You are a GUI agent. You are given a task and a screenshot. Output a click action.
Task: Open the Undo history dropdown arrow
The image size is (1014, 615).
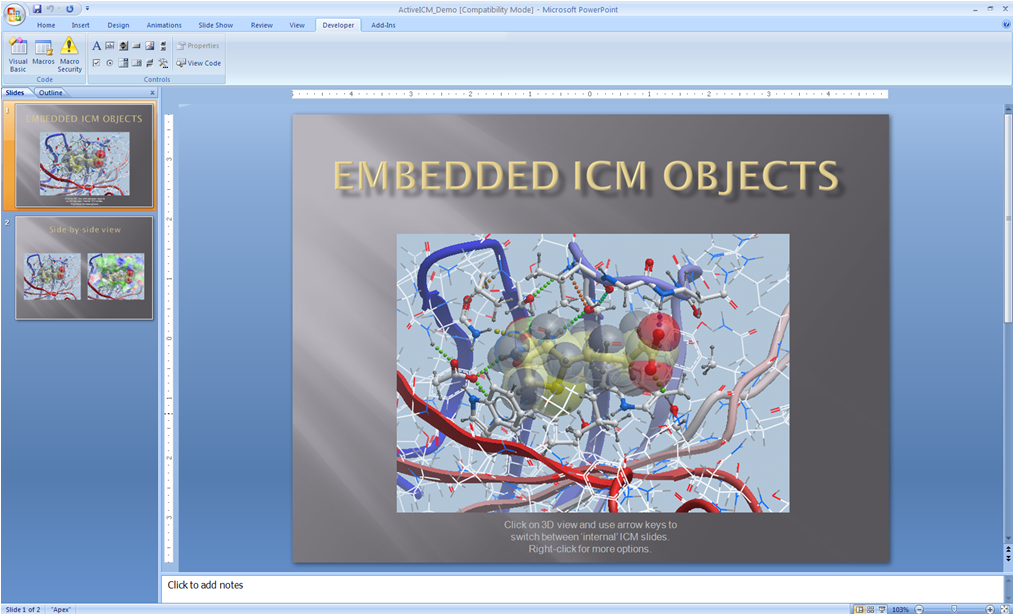tap(58, 9)
